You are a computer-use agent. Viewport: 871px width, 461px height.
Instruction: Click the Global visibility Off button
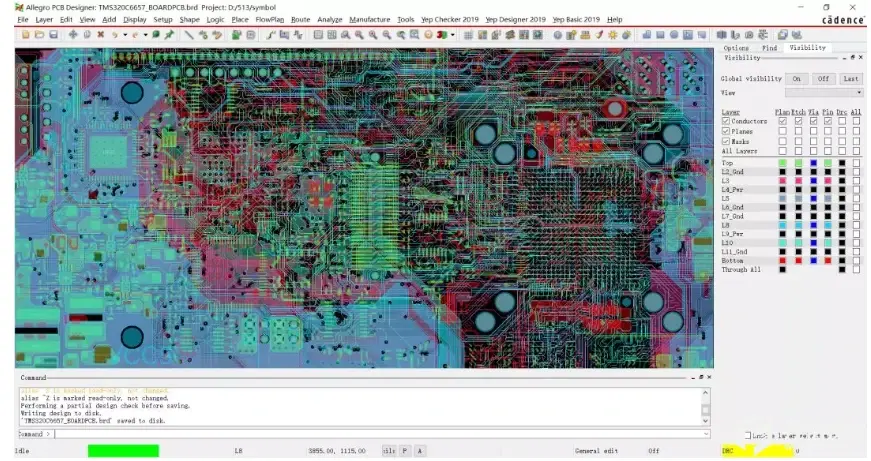point(823,79)
